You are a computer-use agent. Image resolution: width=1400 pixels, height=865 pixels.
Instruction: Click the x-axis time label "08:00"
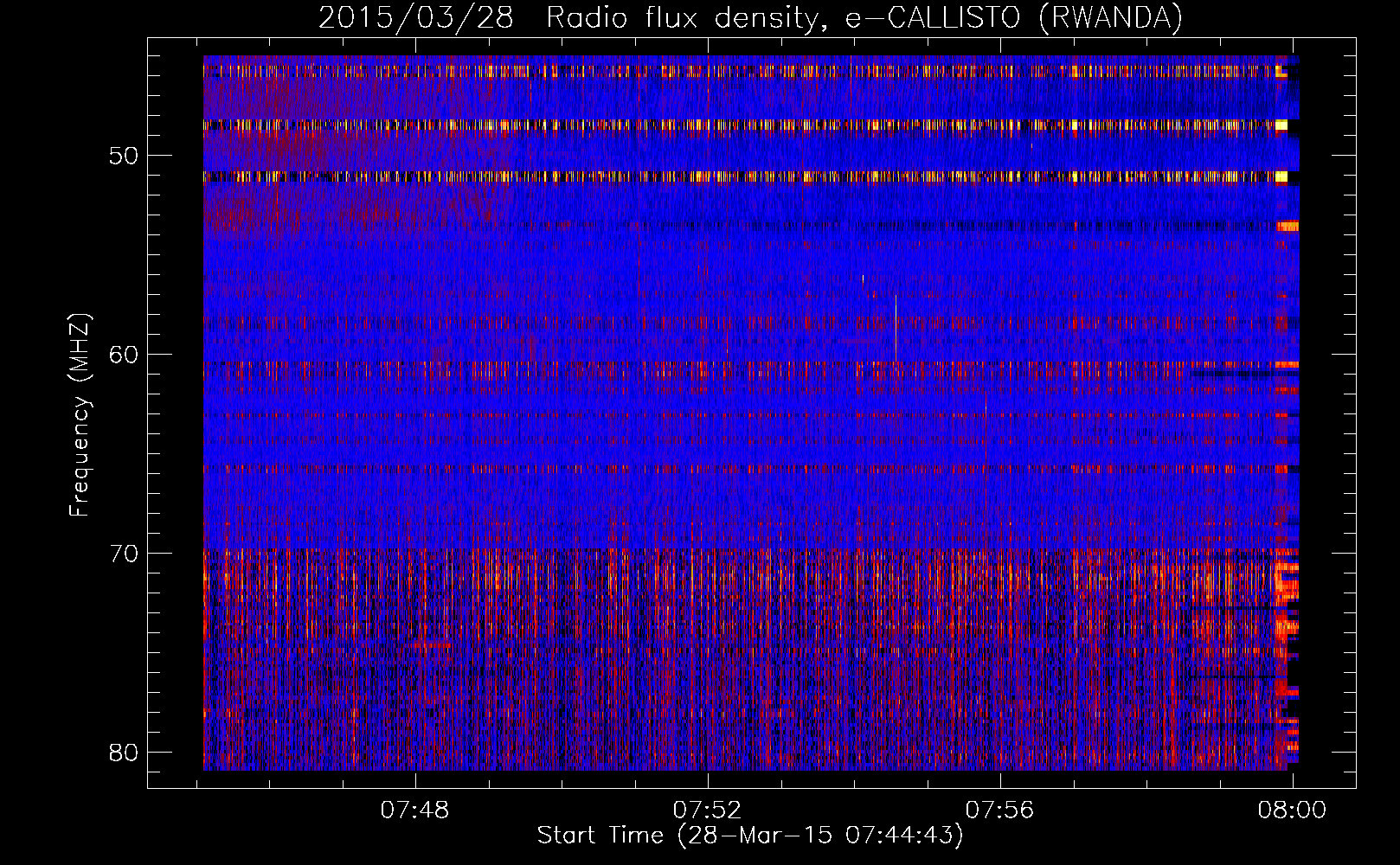click(x=1292, y=811)
